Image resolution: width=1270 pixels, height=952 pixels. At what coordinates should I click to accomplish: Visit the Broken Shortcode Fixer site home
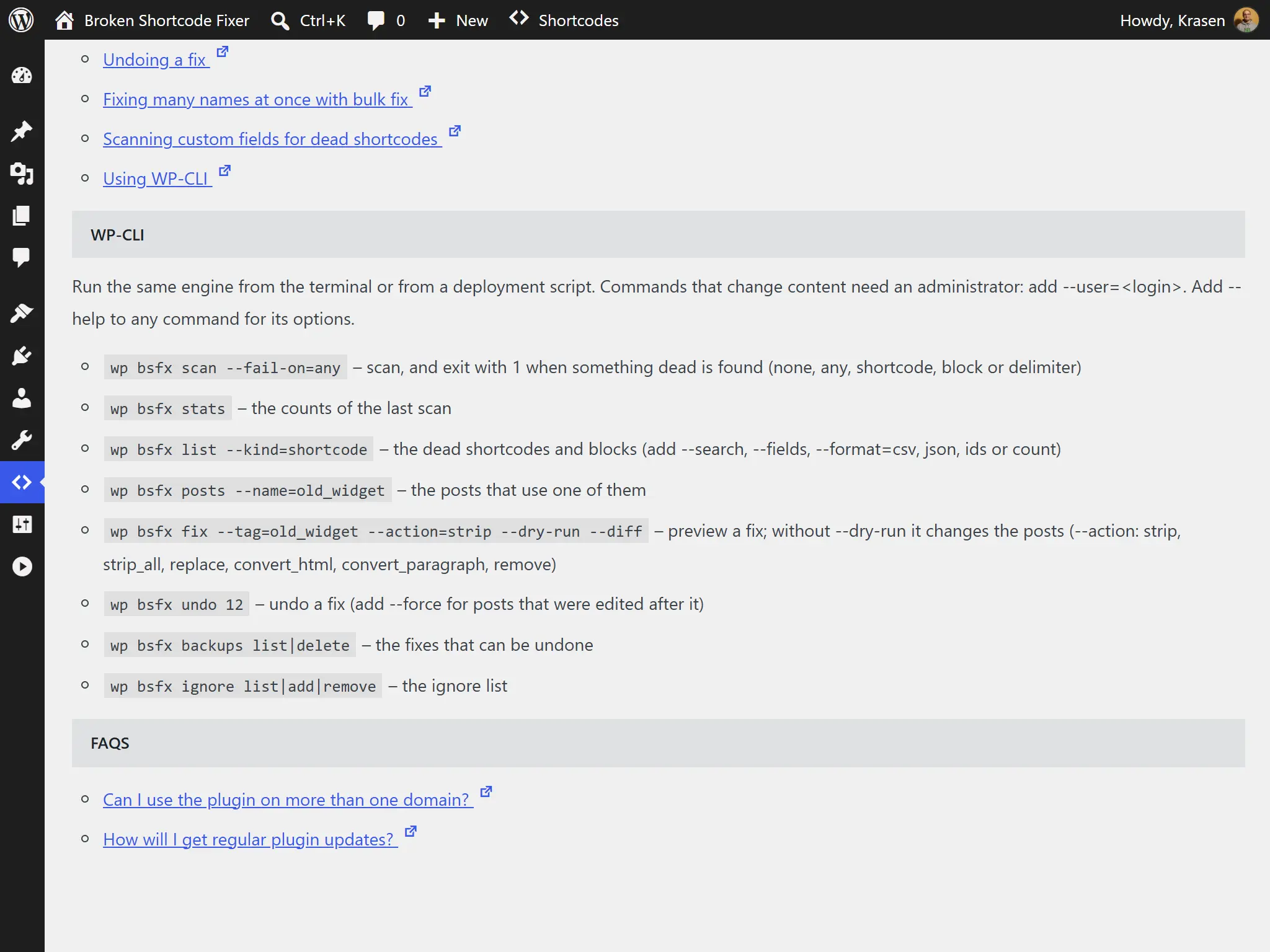(152, 20)
